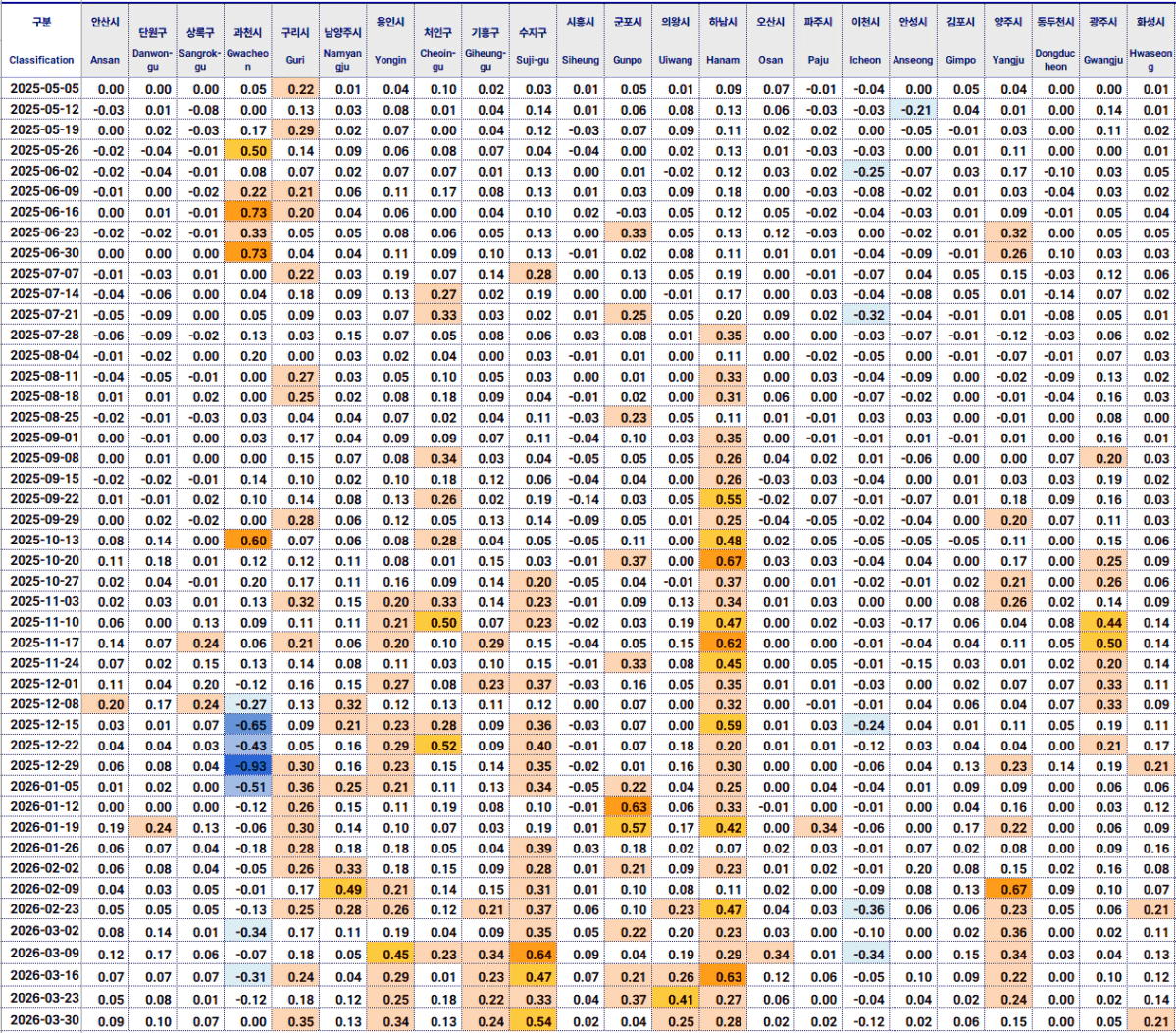Select the Hanam column header

pyautogui.click(x=723, y=40)
